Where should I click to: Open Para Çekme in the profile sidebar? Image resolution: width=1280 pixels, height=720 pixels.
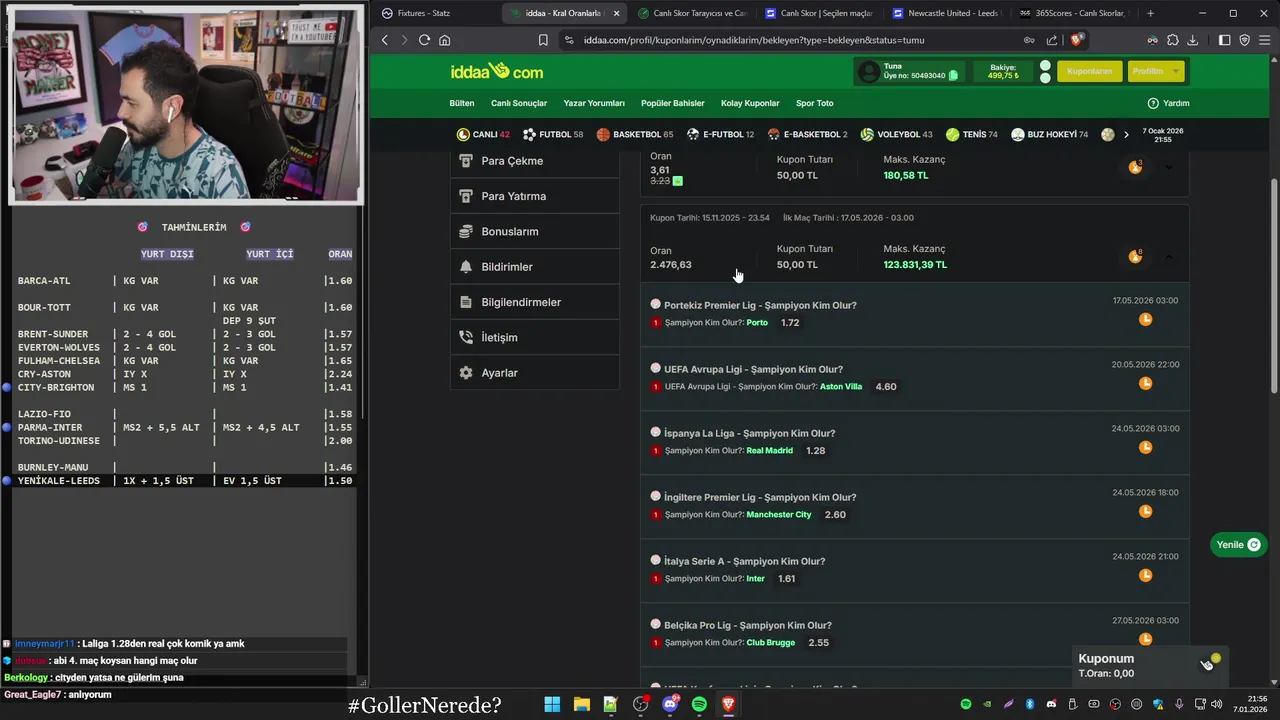point(534,161)
